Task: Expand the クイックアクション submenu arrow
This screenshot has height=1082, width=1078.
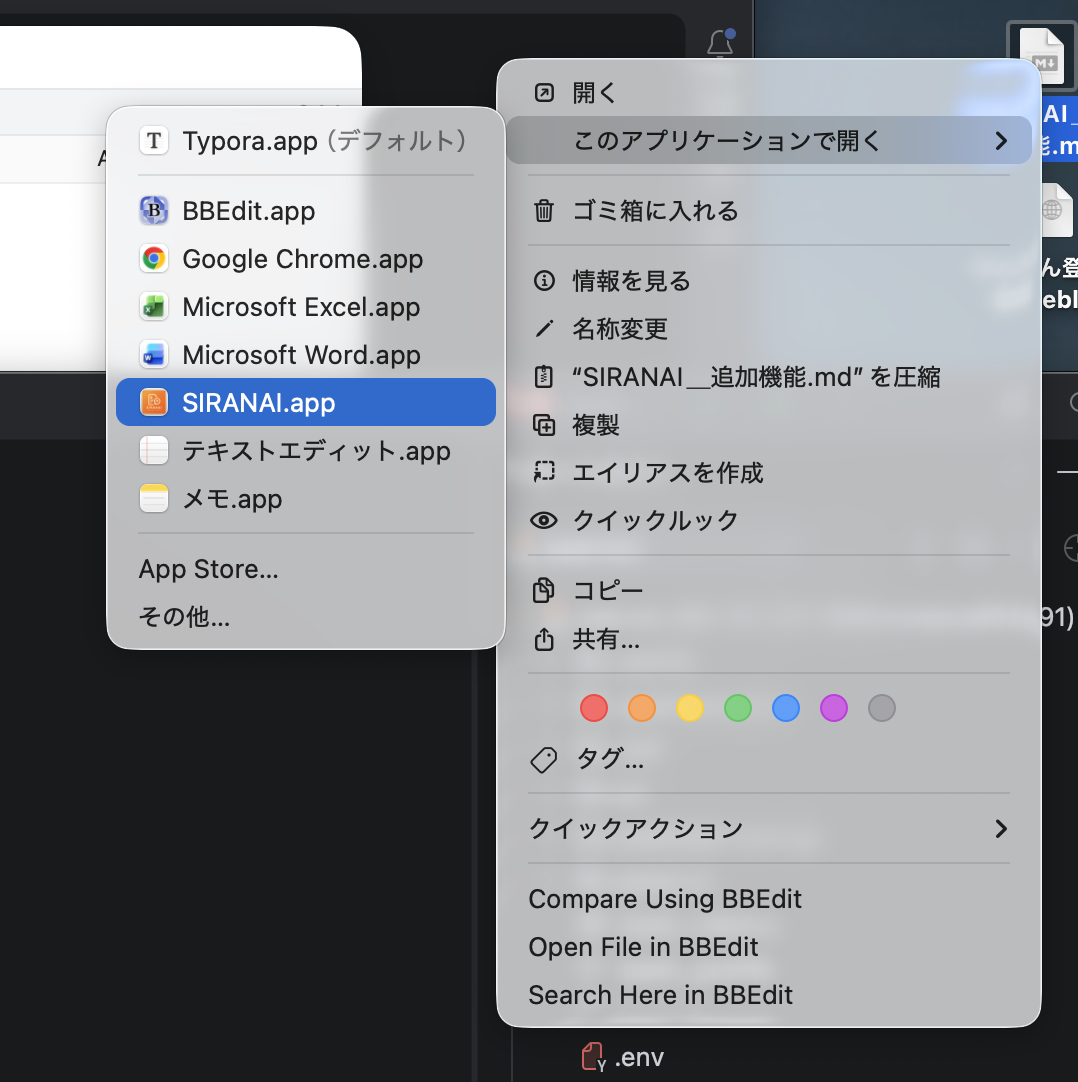Action: point(1001,829)
